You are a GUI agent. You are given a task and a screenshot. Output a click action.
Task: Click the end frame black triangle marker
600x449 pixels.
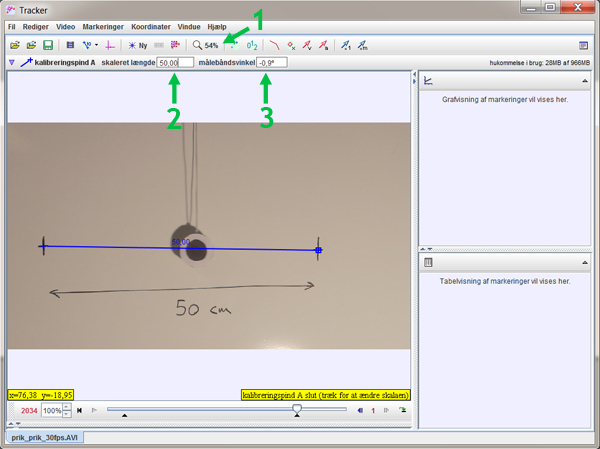[x=297, y=415]
